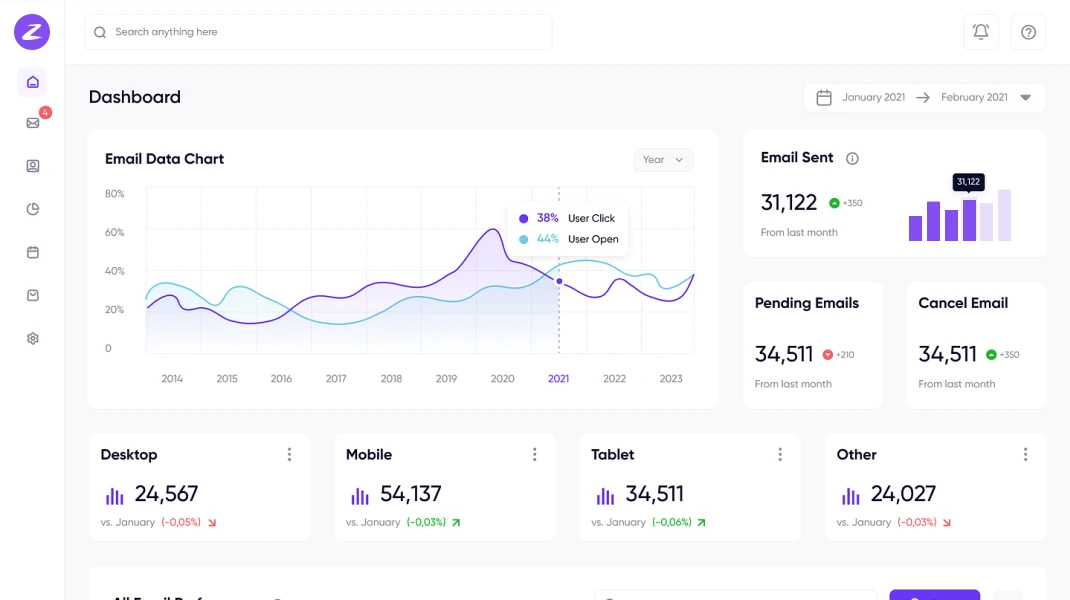Select the 2021 marker on the chart
The width and height of the screenshot is (1070, 600).
click(x=559, y=281)
